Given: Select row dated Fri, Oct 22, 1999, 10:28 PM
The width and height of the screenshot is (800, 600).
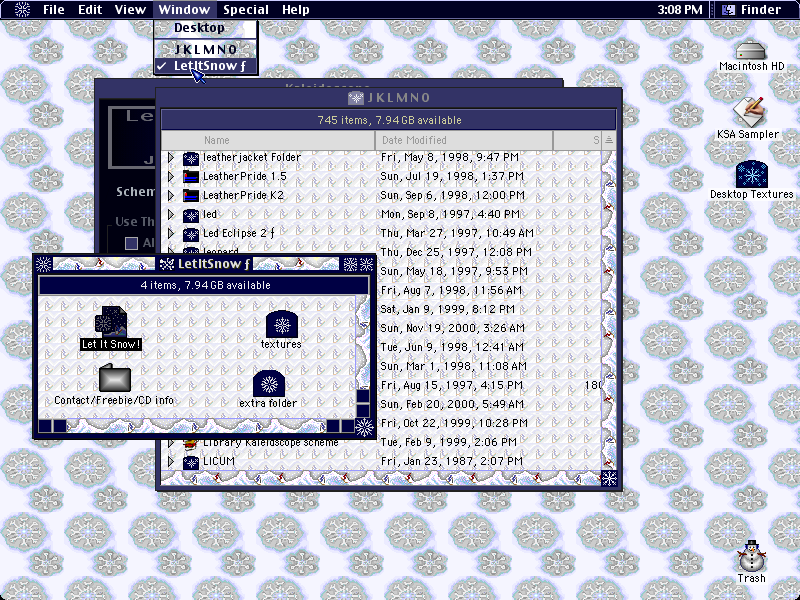Looking at the screenshot, I should [490, 423].
